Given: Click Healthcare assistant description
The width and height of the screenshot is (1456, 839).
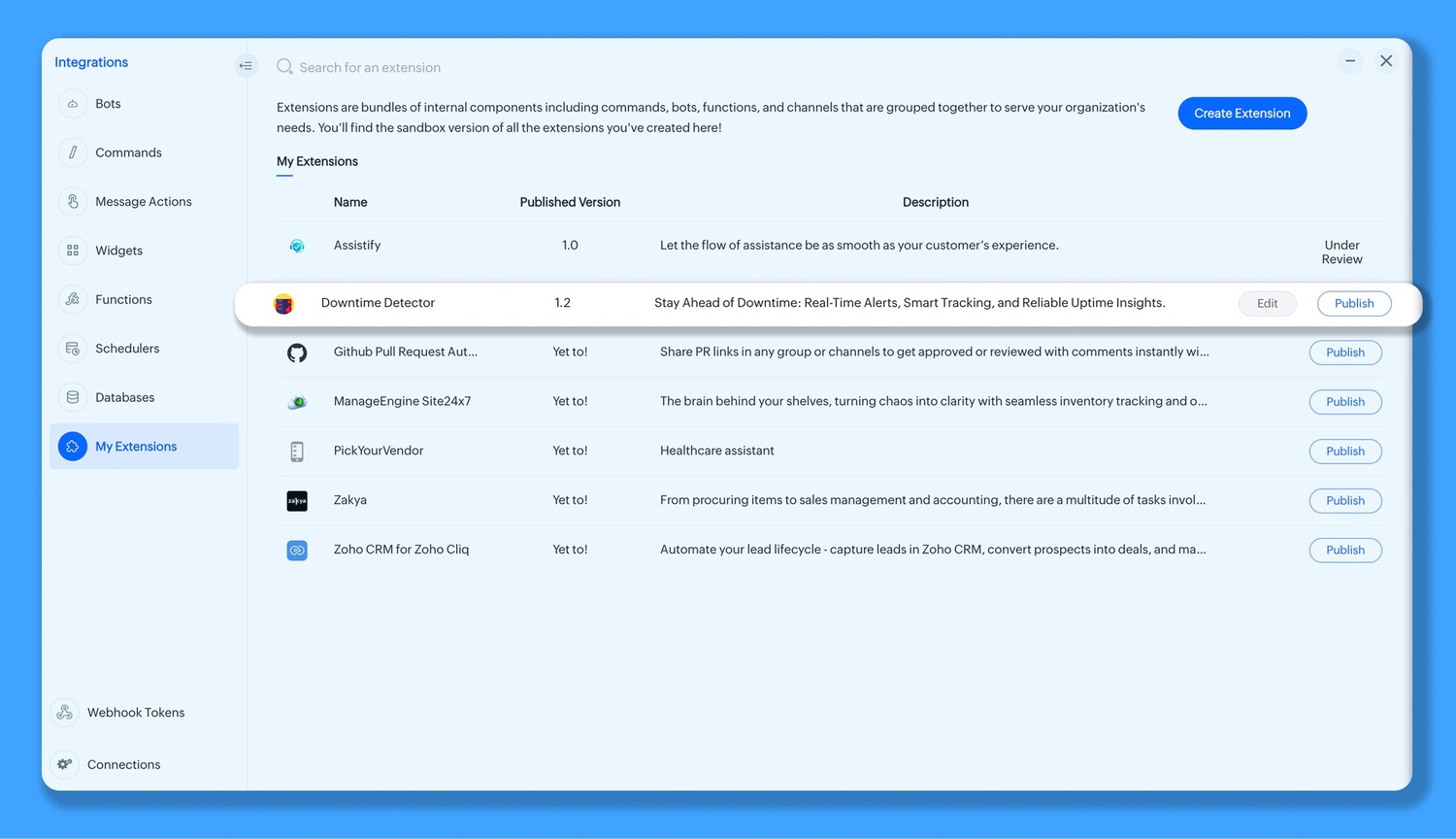Looking at the screenshot, I should coord(717,451).
